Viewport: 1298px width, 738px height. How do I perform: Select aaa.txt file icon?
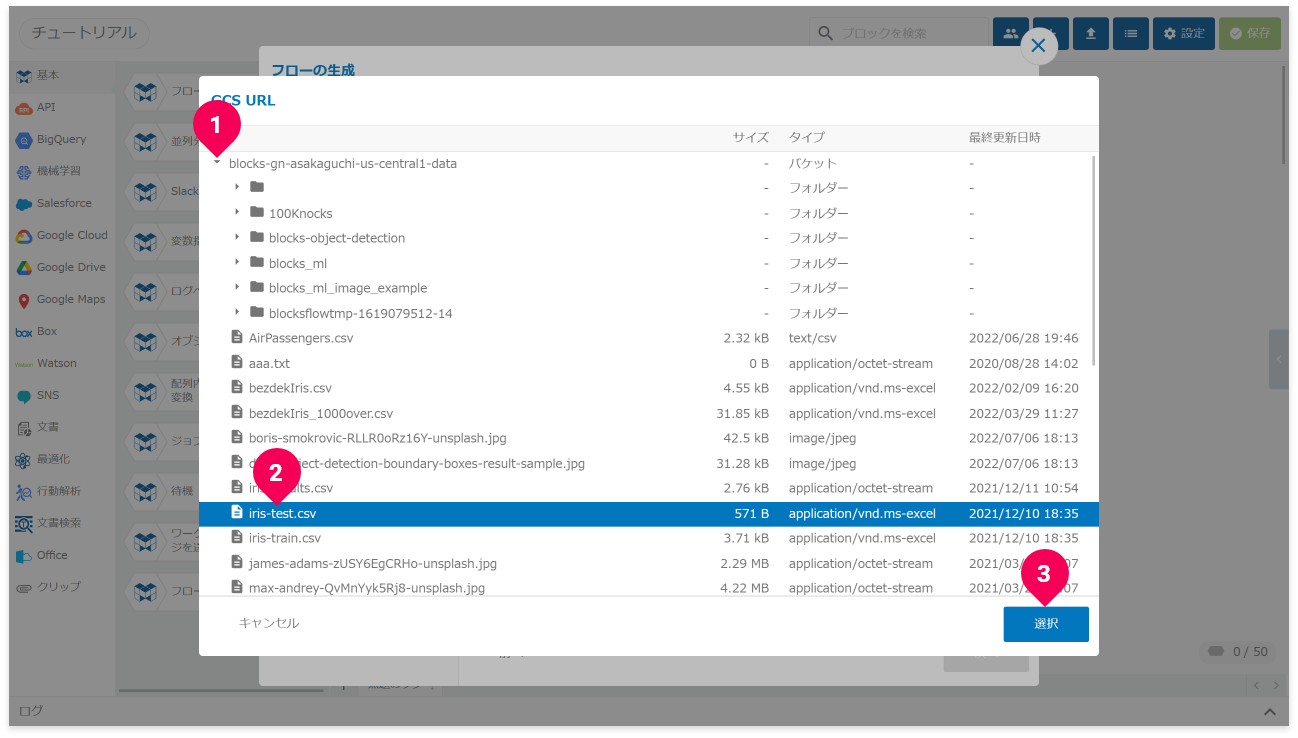click(237, 363)
